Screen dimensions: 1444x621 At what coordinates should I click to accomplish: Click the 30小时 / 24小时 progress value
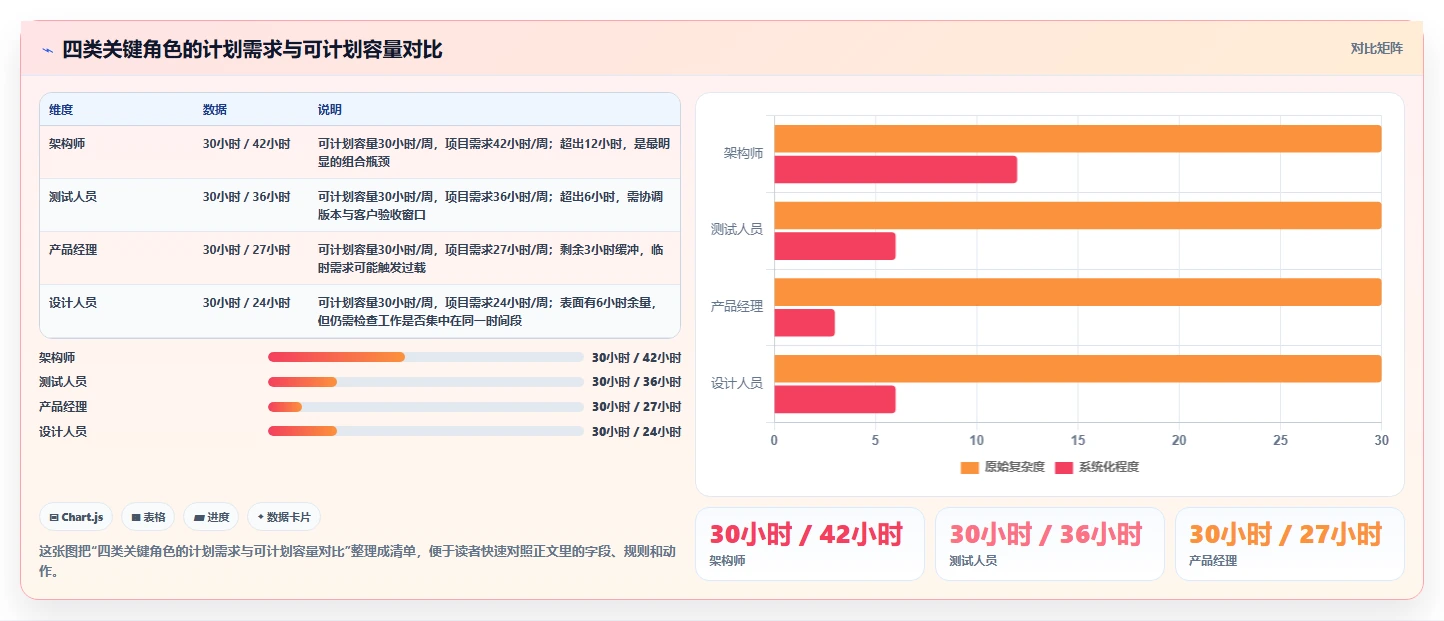[x=636, y=431]
